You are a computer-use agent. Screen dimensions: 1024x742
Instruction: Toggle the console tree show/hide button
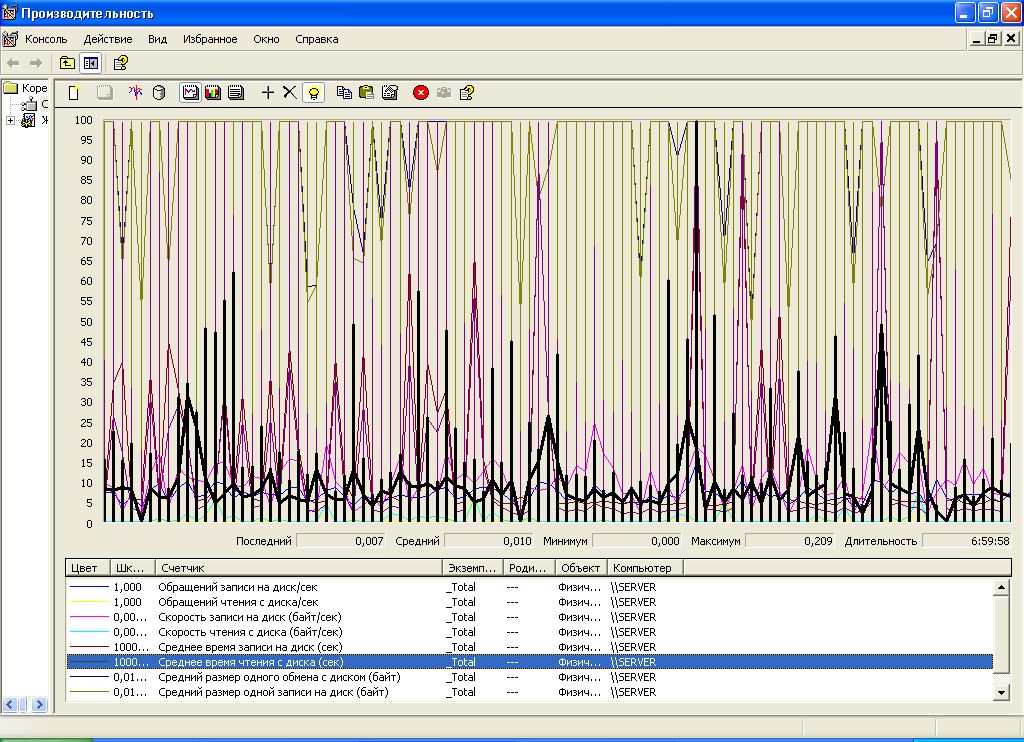pos(91,63)
